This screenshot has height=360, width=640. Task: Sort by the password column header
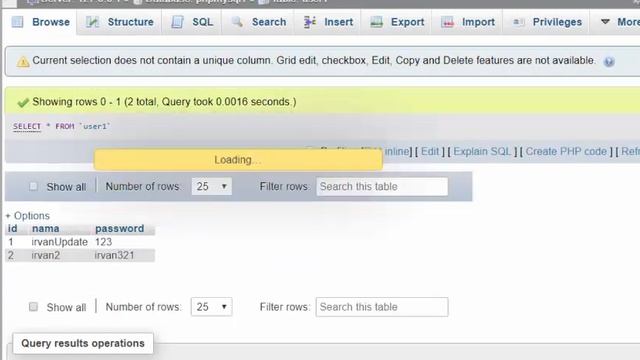click(x=120, y=229)
